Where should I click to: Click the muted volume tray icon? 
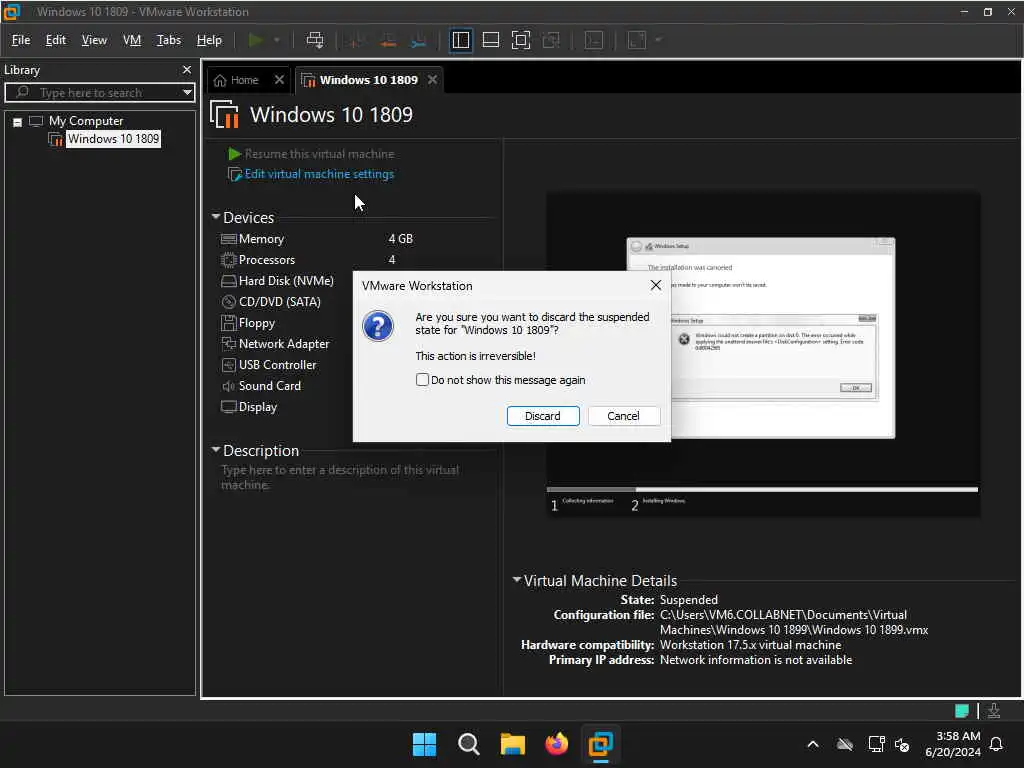[x=903, y=744]
